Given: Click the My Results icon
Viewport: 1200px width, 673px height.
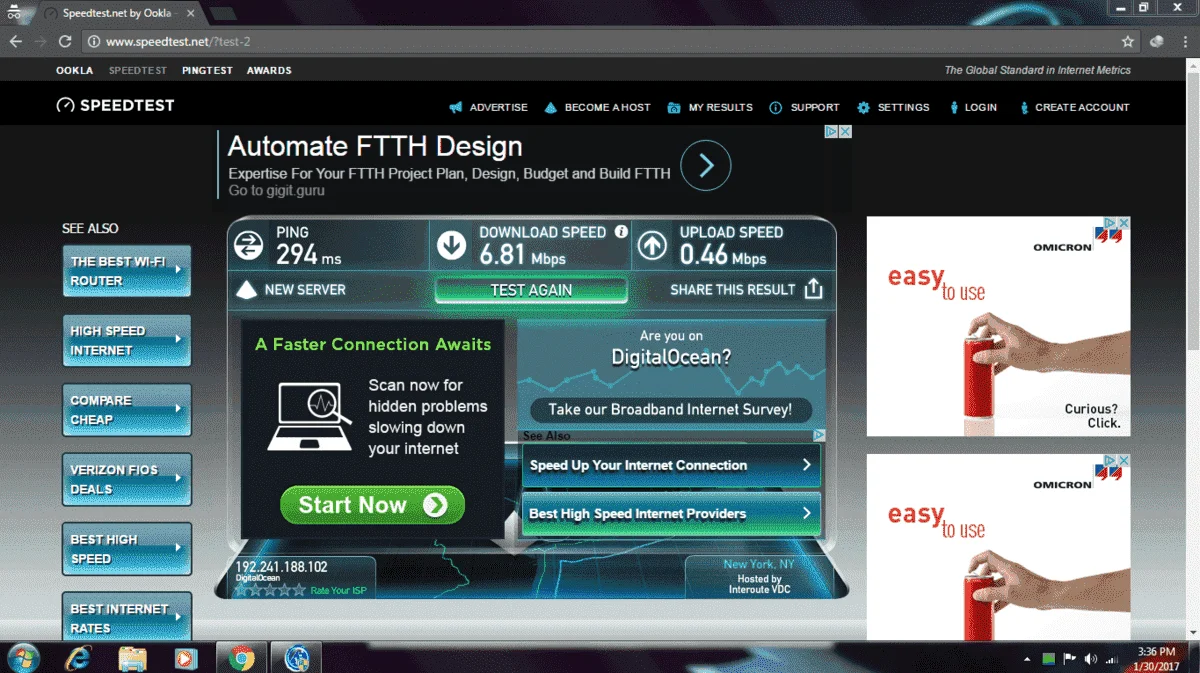Looking at the screenshot, I should point(674,107).
